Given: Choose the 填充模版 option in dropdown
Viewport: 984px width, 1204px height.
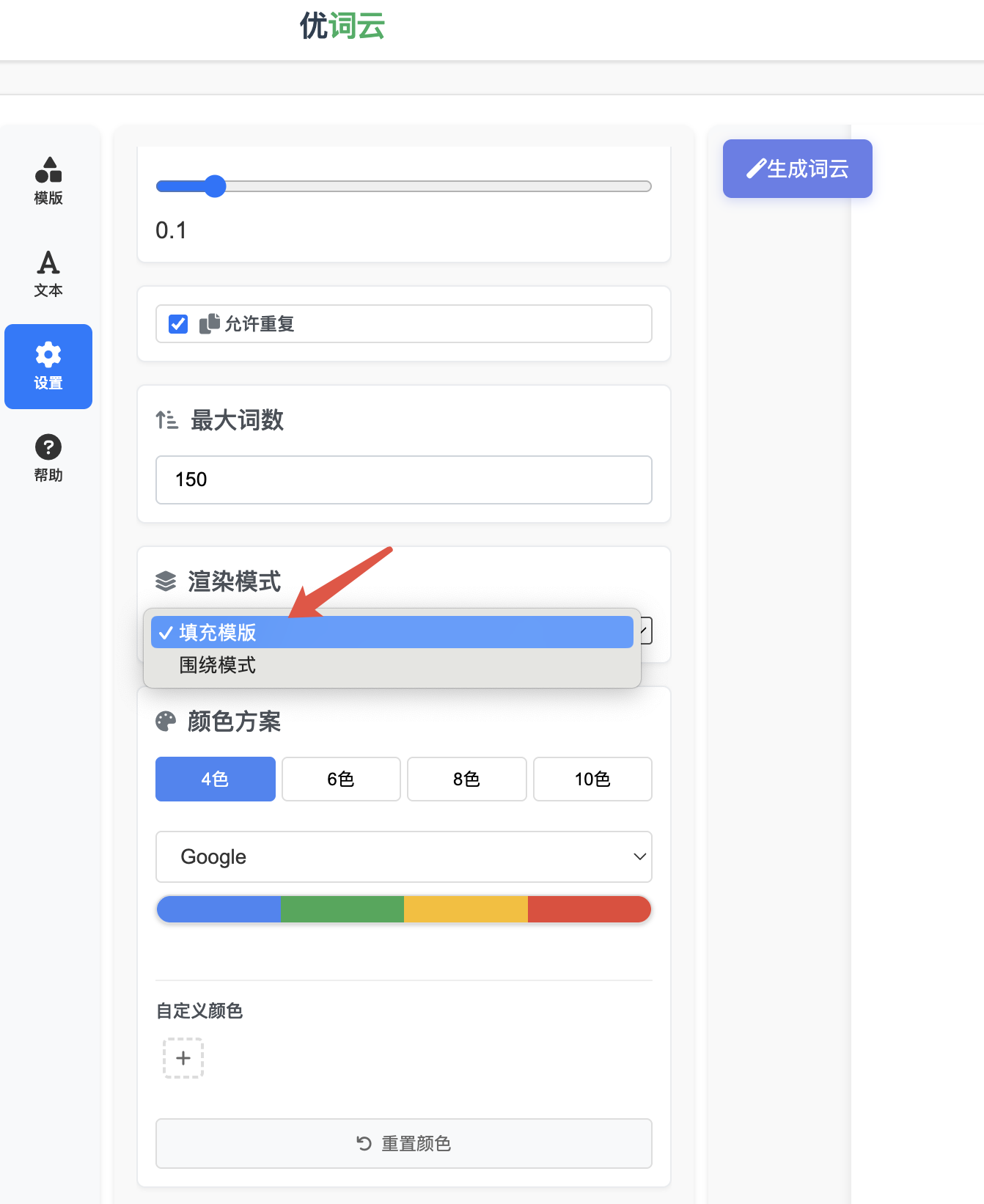Looking at the screenshot, I should pyautogui.click(x=392, y=632).
